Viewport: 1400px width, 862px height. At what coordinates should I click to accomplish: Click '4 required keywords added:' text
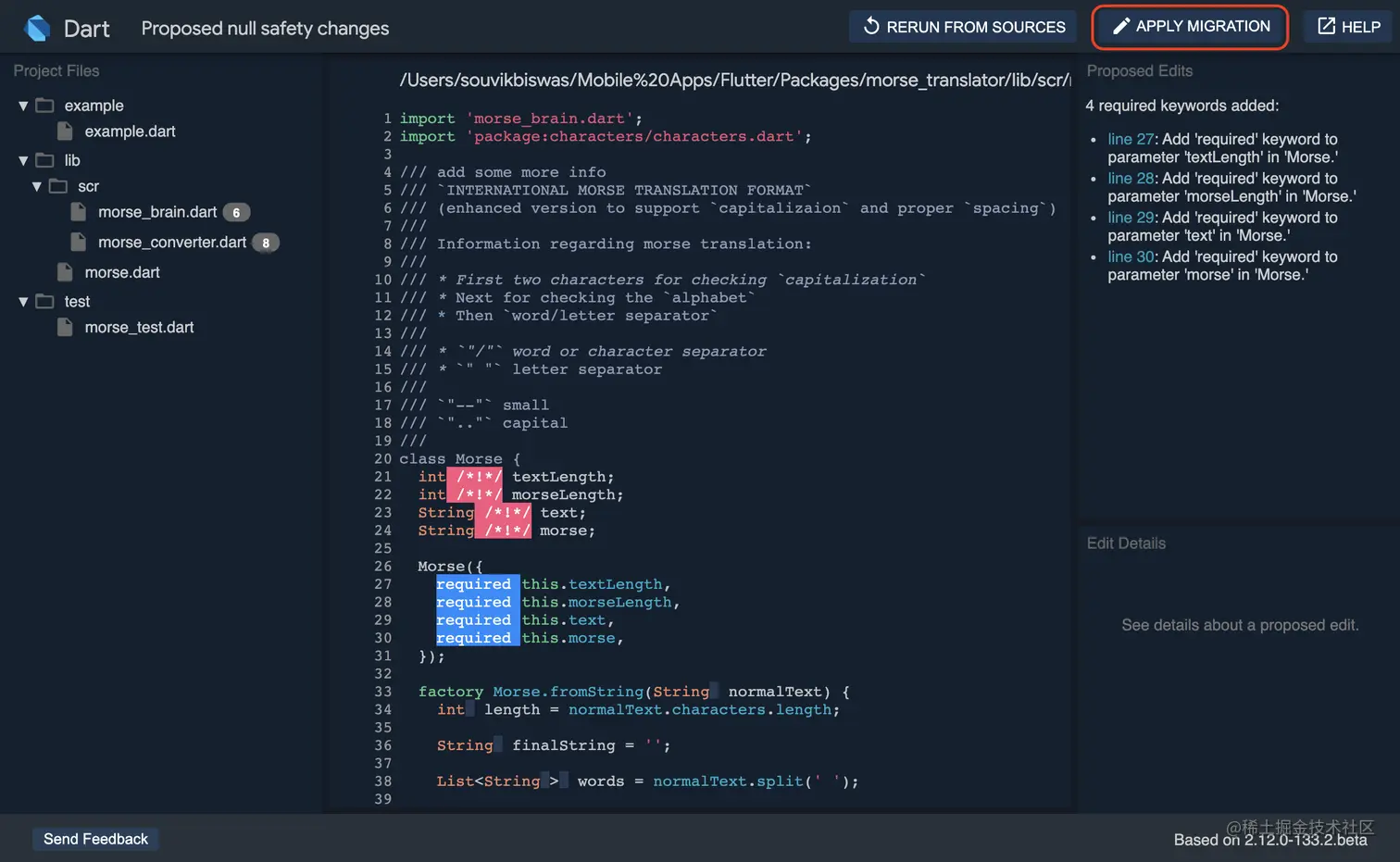1181,106
